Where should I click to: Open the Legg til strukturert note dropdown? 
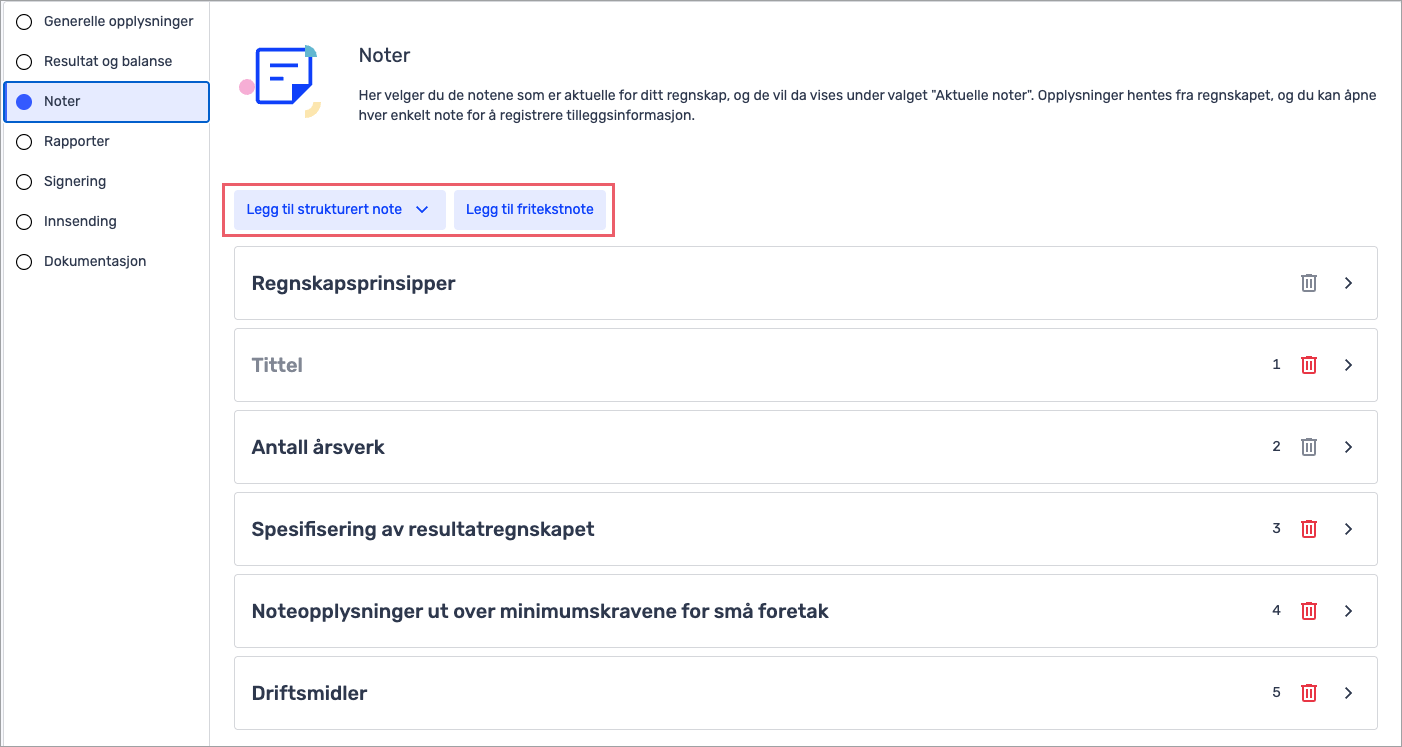pyautogui.click(x=339, y=210)
